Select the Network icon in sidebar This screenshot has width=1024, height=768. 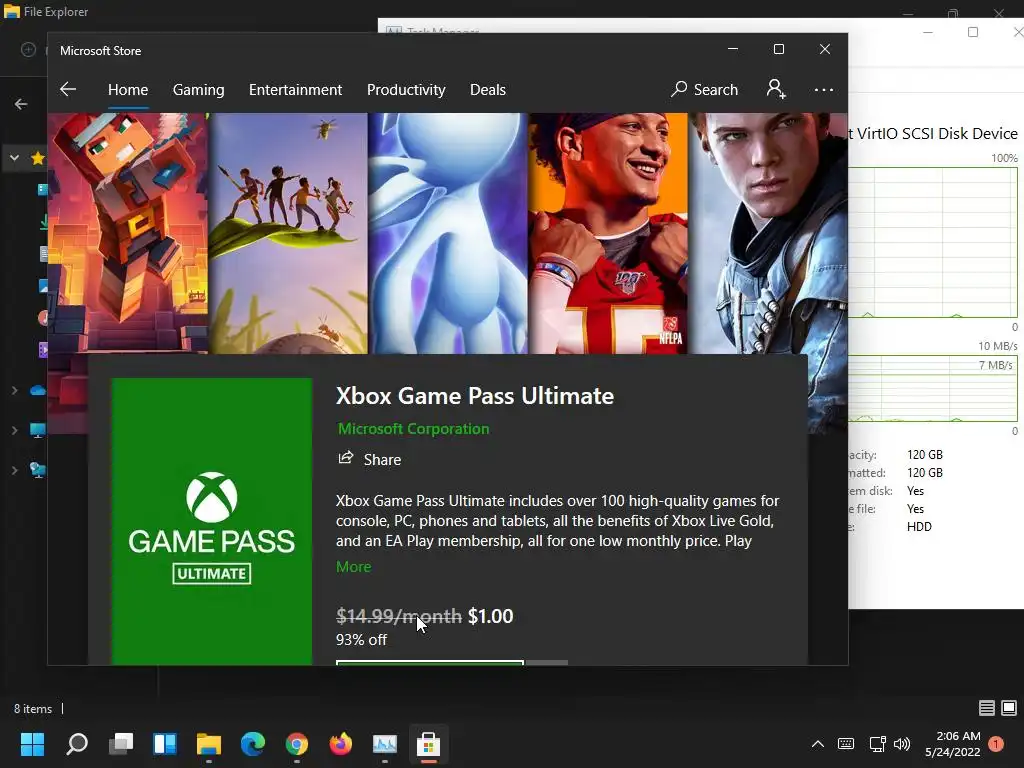pos(38,470)
